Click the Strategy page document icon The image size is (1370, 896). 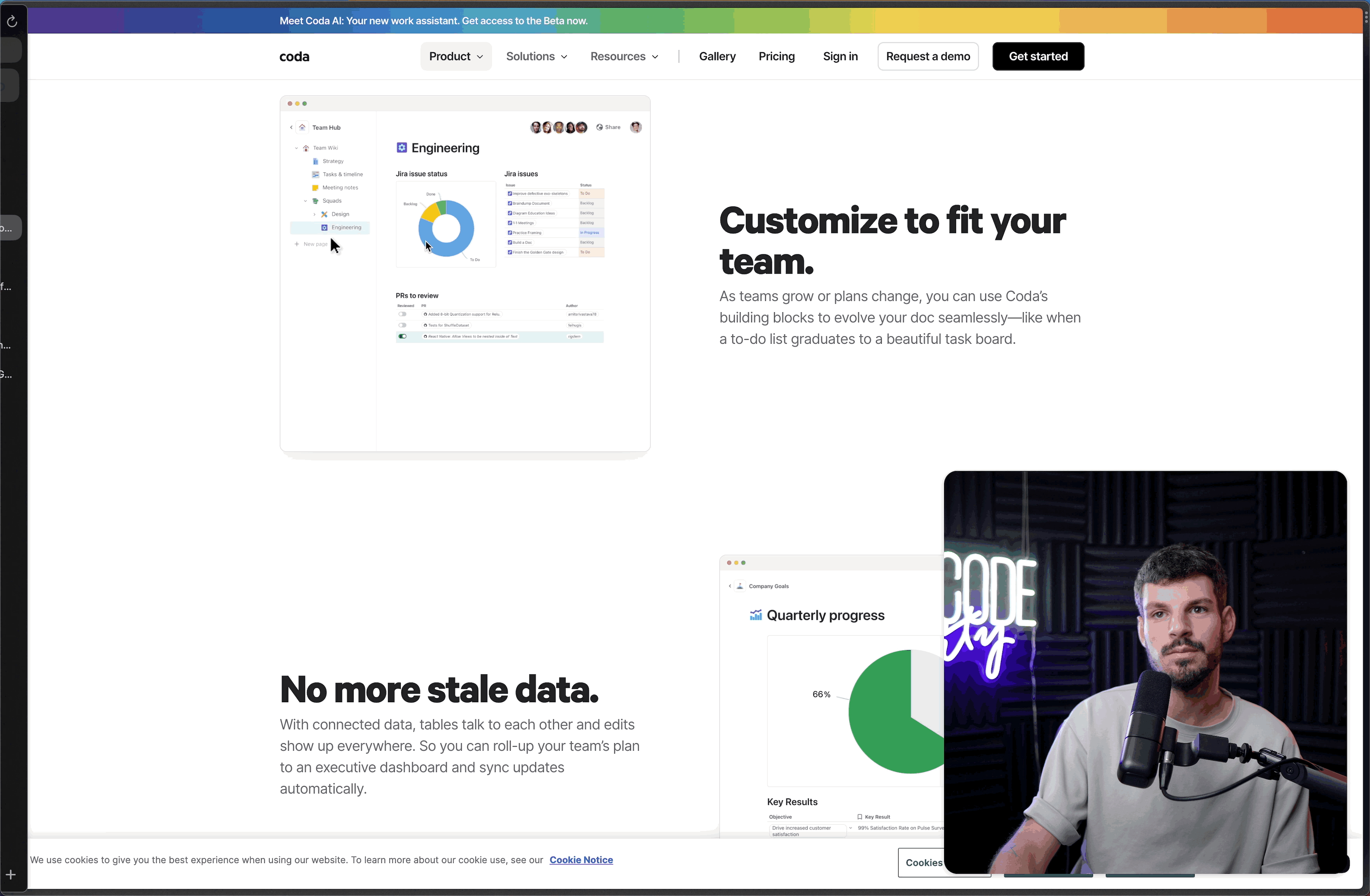click(x=315, y=161)
